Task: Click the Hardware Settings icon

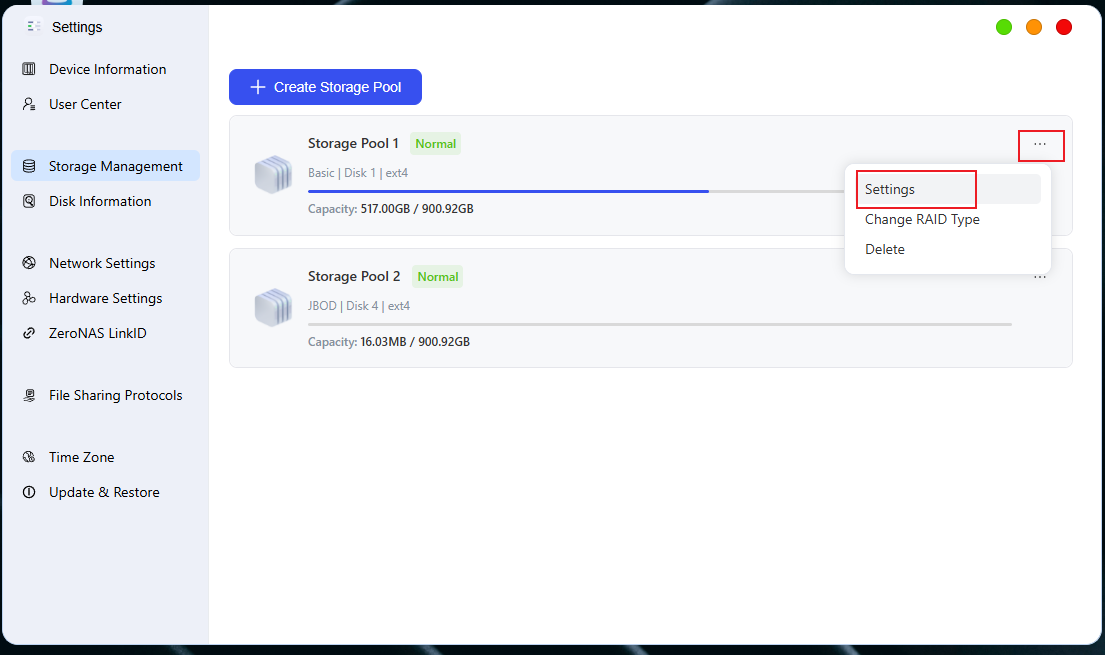Action: tap(29, 298)
